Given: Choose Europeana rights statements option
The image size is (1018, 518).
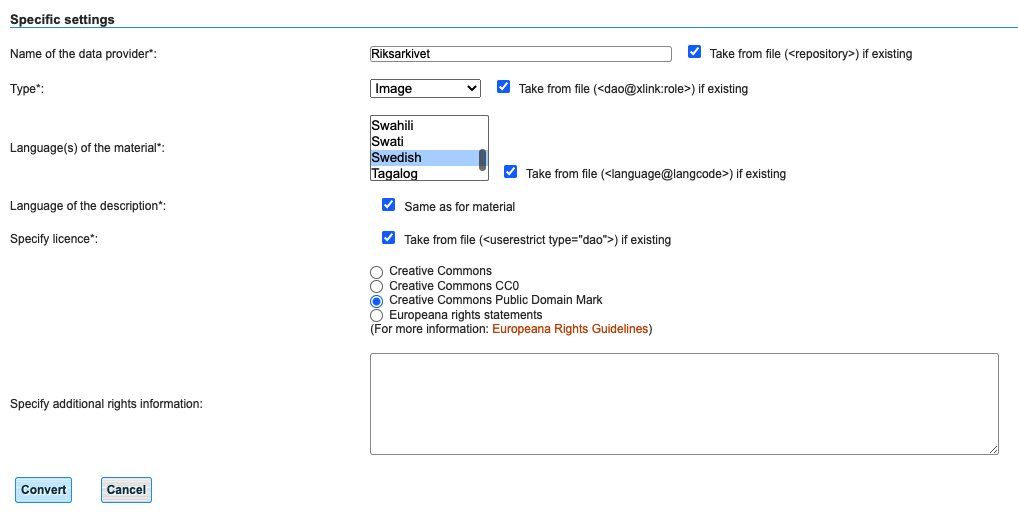Looking at the screenshot, I should point(377,315).
